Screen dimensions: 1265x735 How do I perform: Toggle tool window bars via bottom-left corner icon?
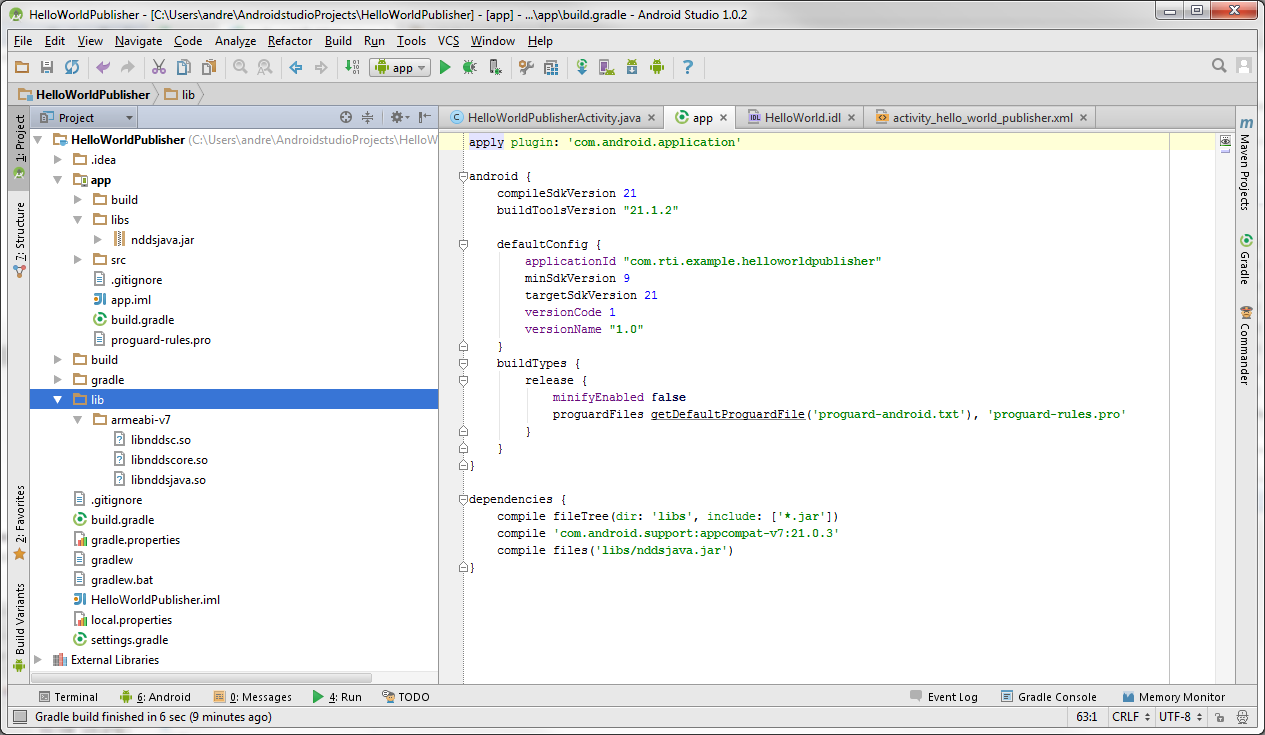19,717
